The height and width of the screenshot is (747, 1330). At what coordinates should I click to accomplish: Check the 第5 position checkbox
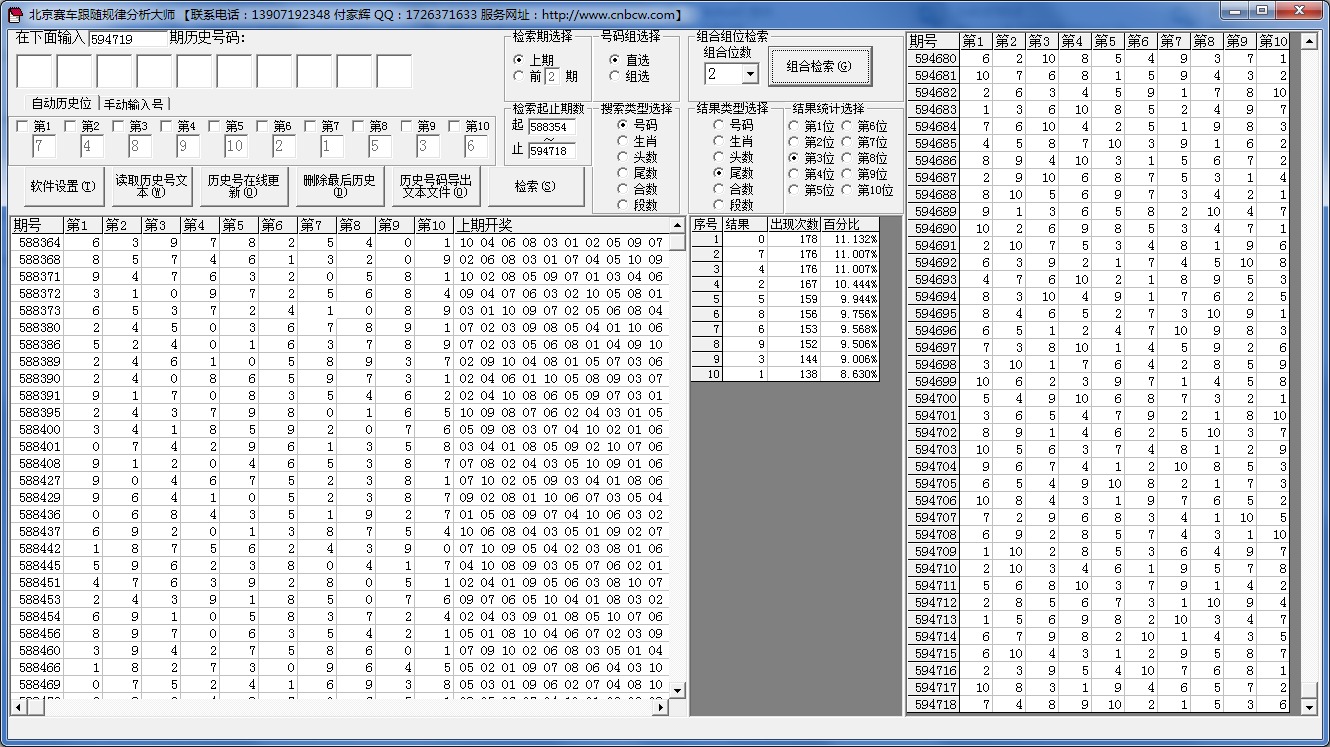pos(215,127)
